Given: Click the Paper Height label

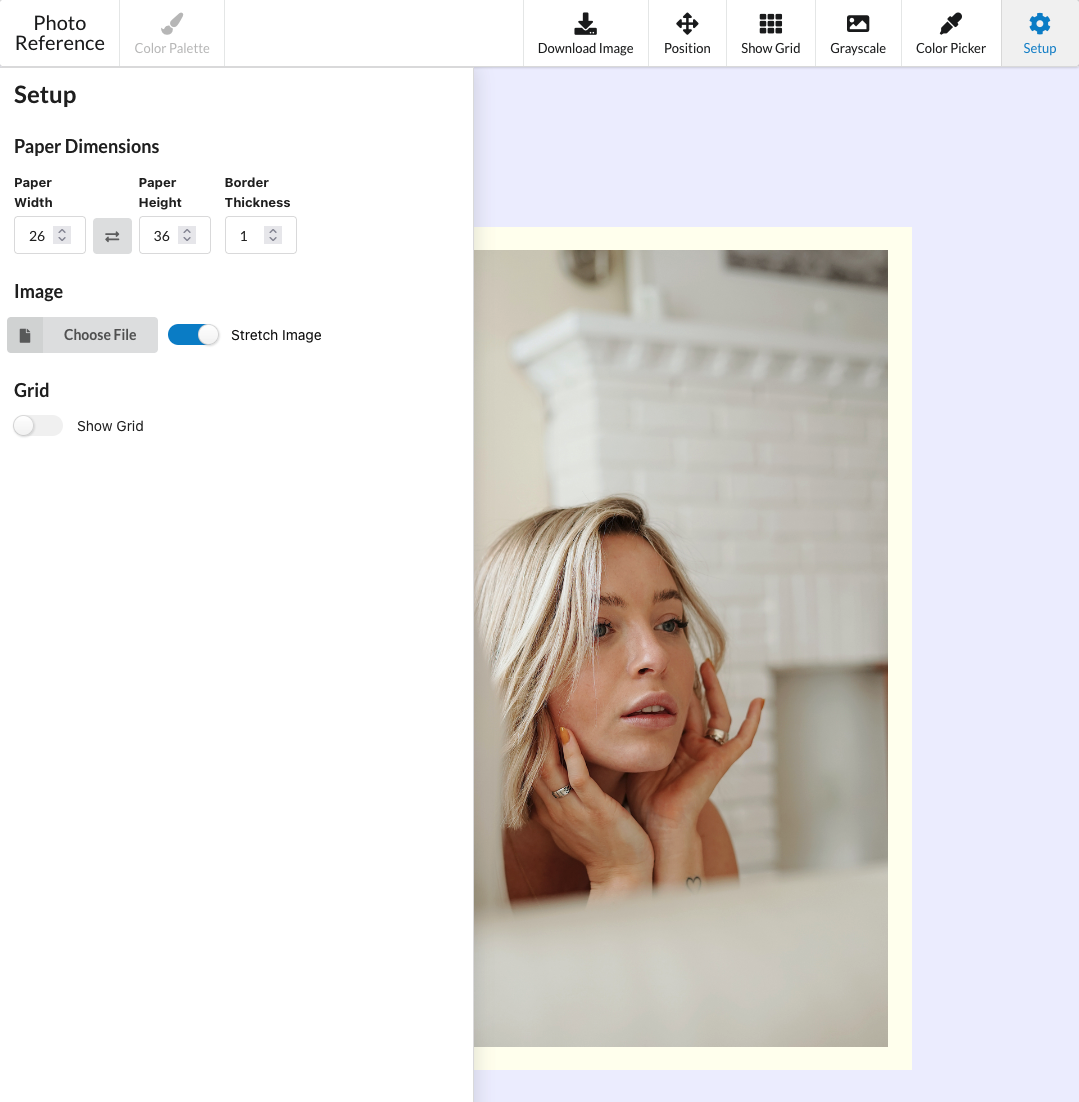Looking at the screenshot, I should (x=160, y=193).
